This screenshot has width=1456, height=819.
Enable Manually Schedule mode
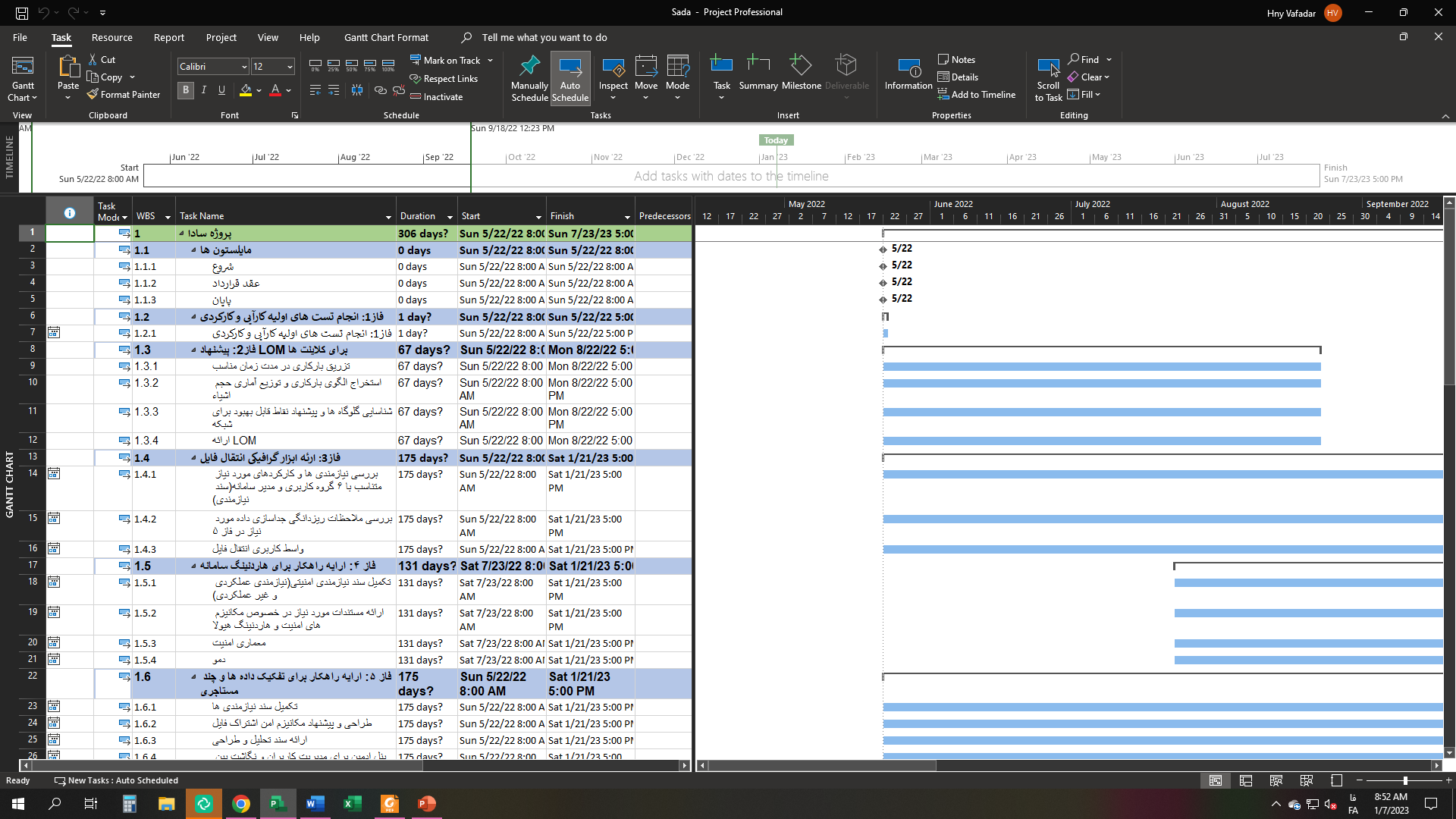[529, 78]
